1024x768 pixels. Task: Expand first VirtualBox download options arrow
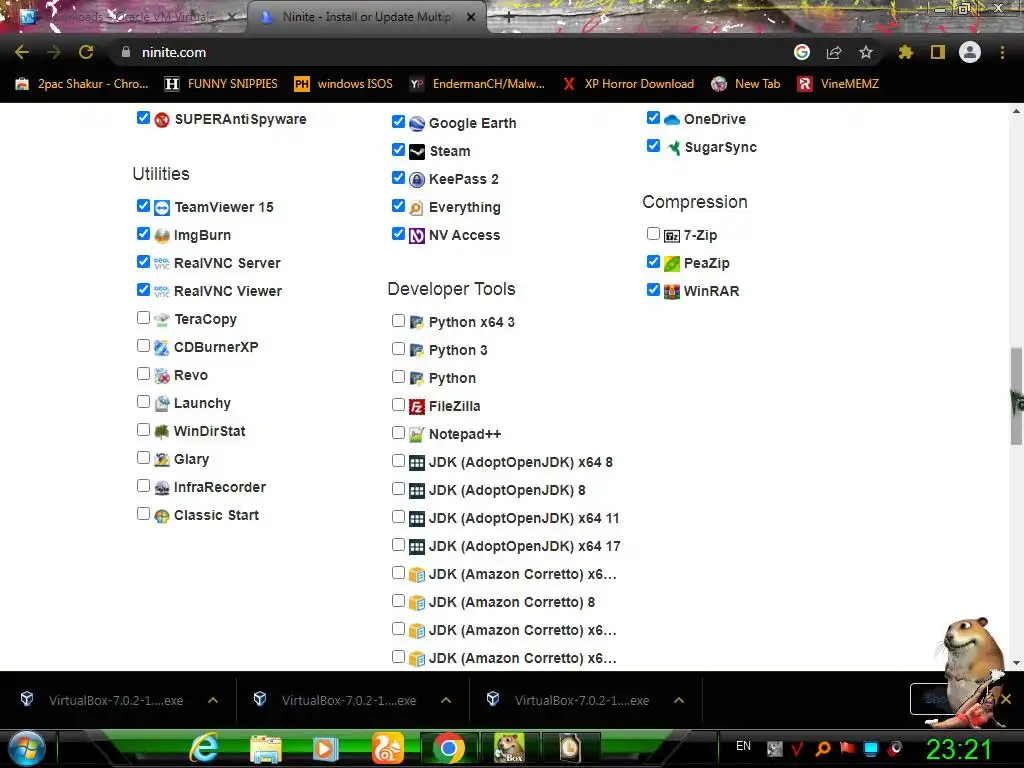click(213, 700)
